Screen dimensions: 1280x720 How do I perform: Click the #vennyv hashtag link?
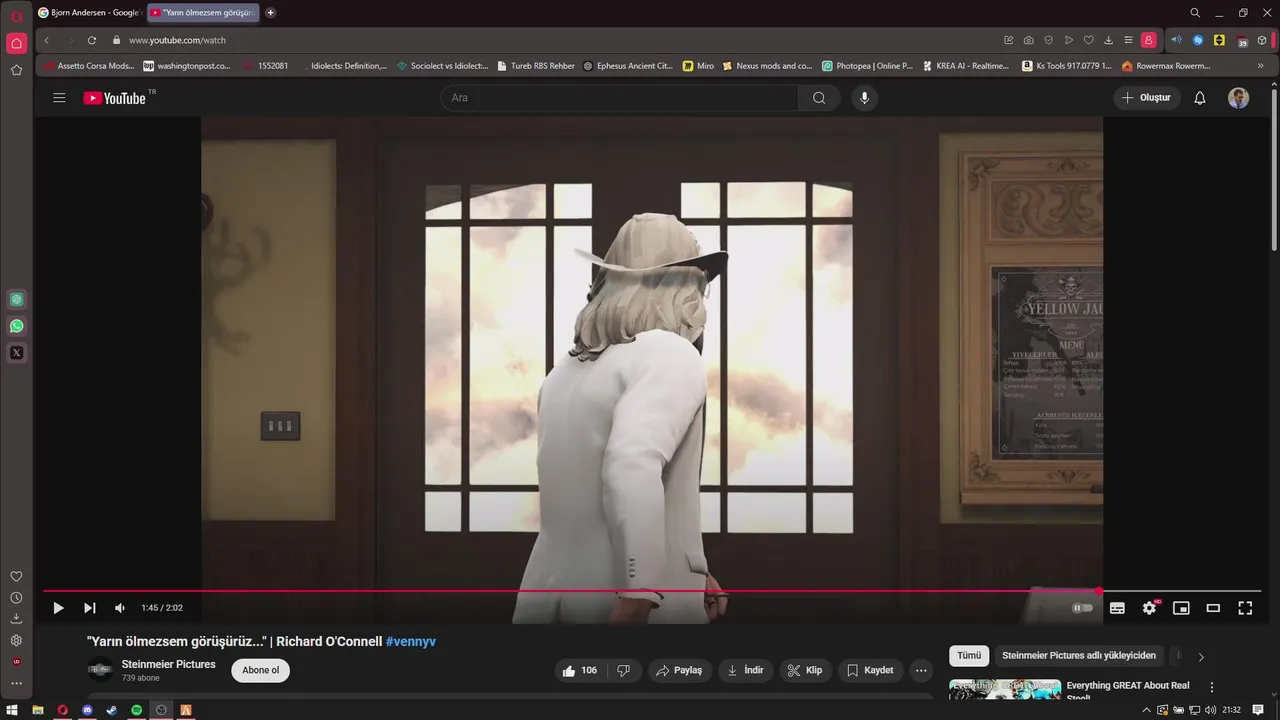click(x=411, y=641)
